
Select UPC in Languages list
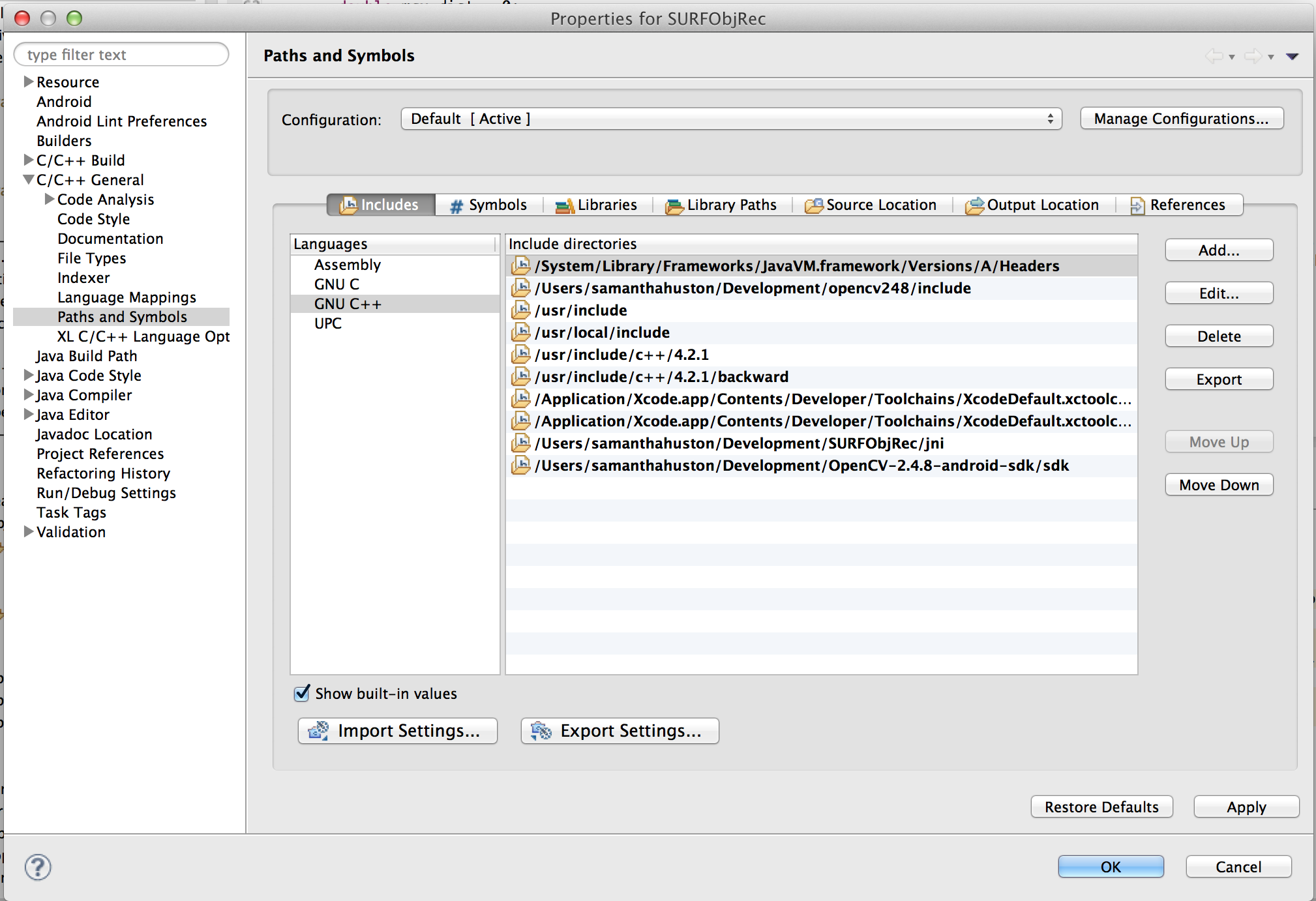click(395, 323)
